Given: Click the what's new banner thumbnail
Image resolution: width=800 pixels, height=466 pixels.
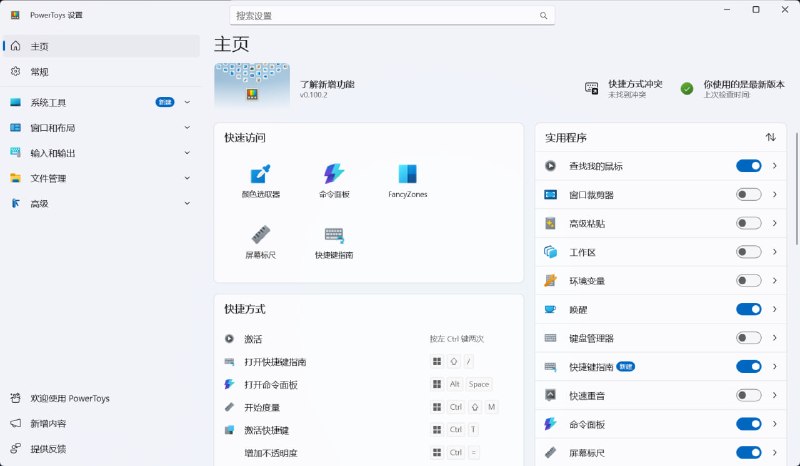Looking at the screenshot, I should click(252, 85).
